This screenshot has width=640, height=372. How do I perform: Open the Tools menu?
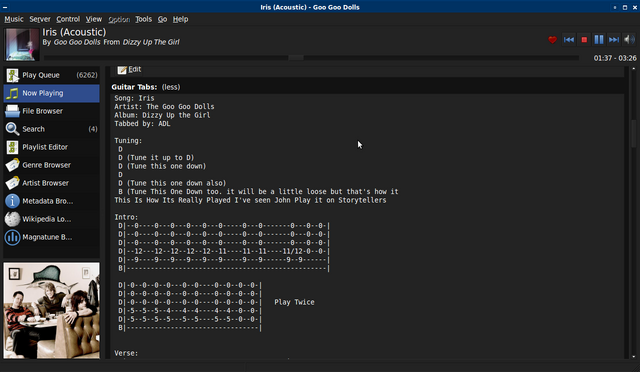pyautogui.click(x=143, y=19)
